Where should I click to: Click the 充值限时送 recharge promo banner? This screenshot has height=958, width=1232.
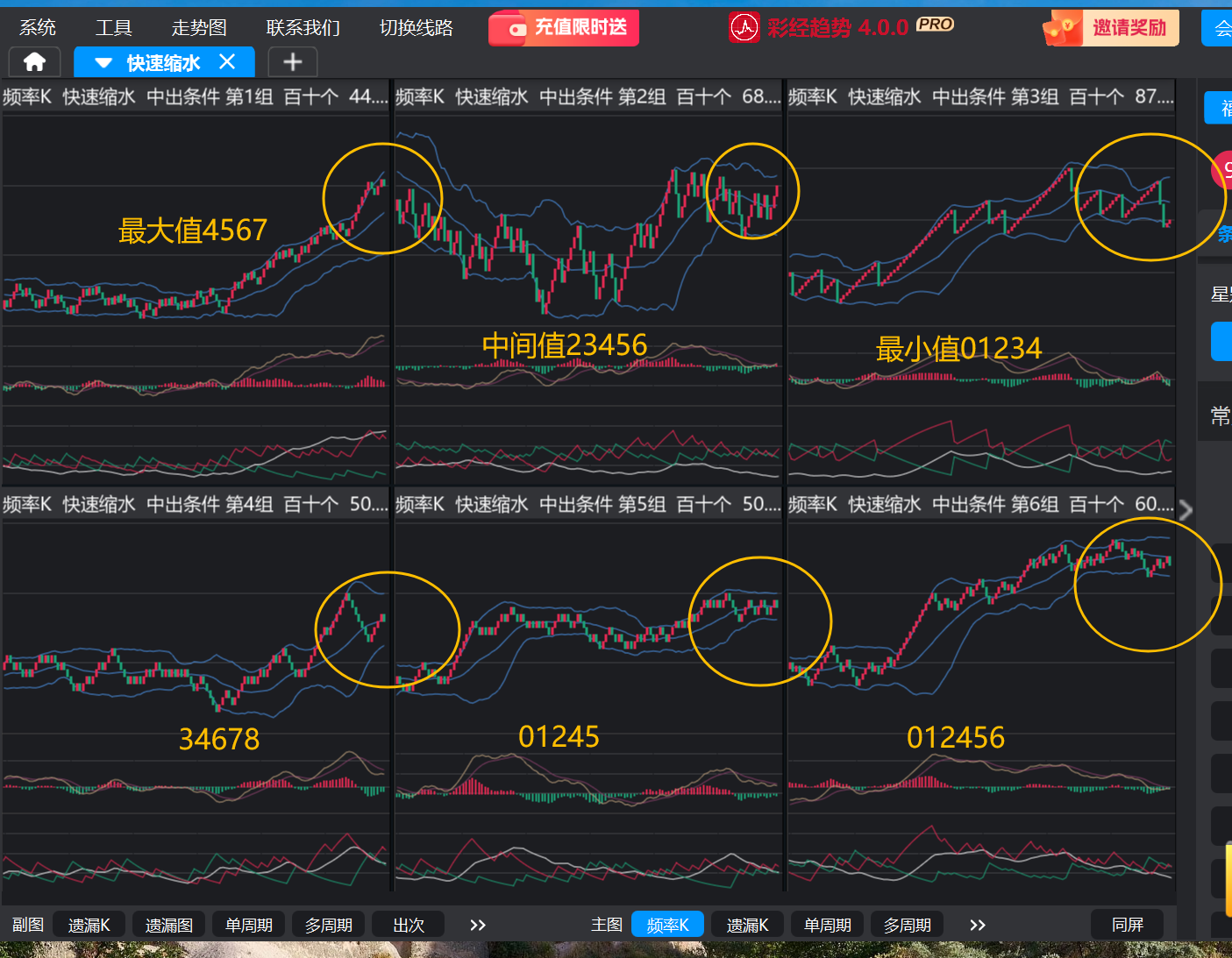point(564,28)
